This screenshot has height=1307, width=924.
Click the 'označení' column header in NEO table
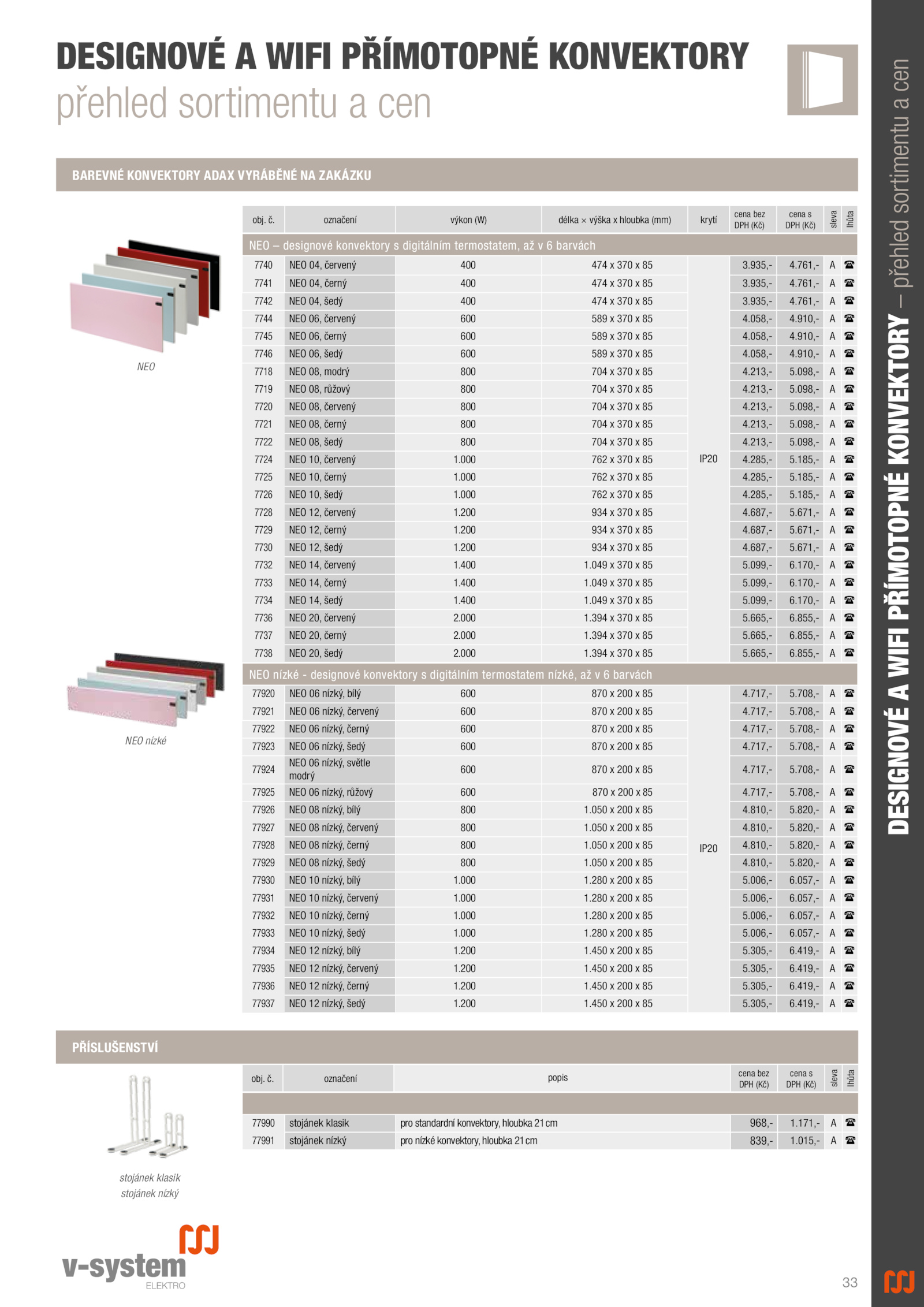tap(340, 219)
